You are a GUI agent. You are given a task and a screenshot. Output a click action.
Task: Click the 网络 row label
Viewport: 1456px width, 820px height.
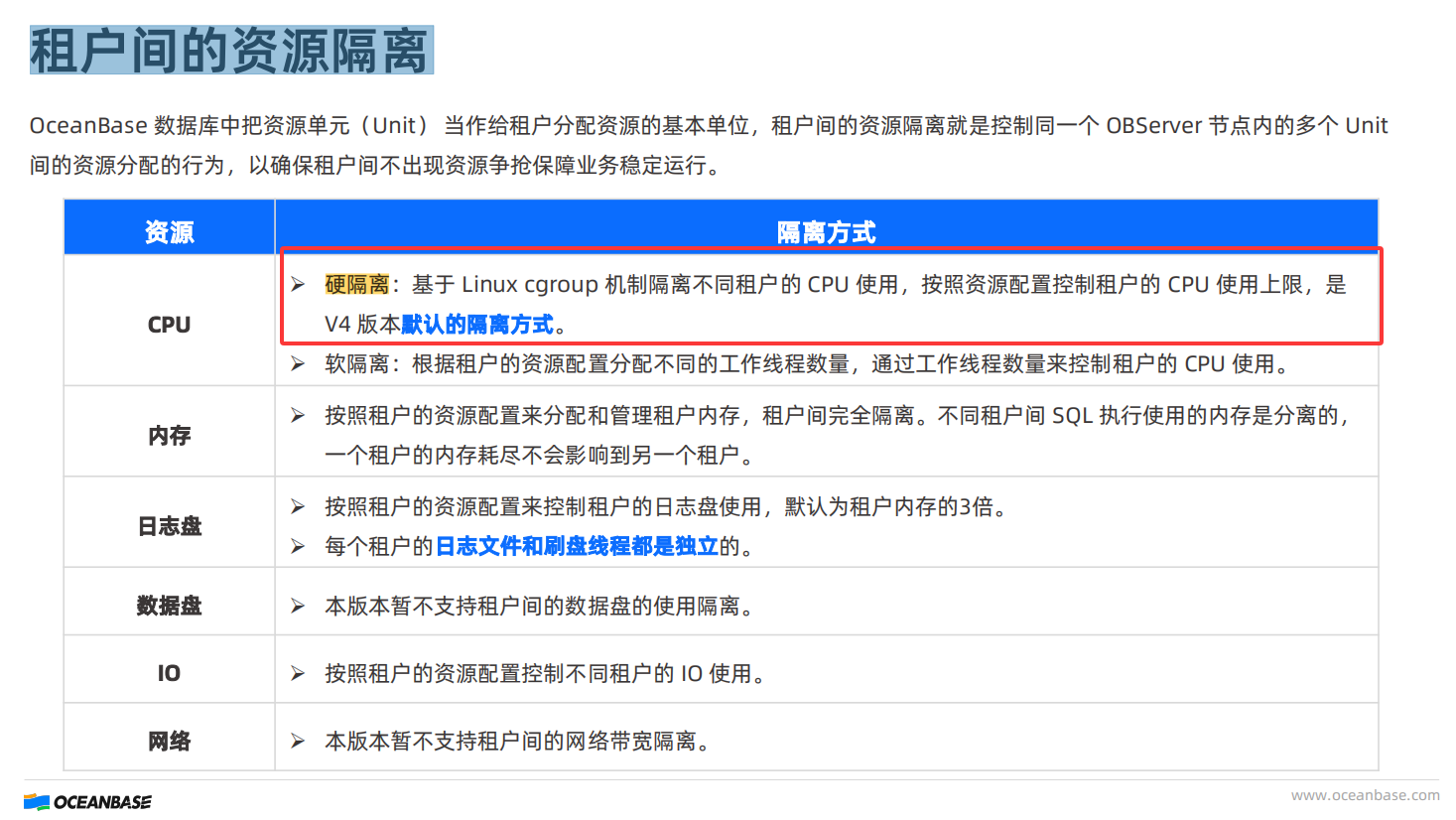pyautogui.click(x=169, y=741)
